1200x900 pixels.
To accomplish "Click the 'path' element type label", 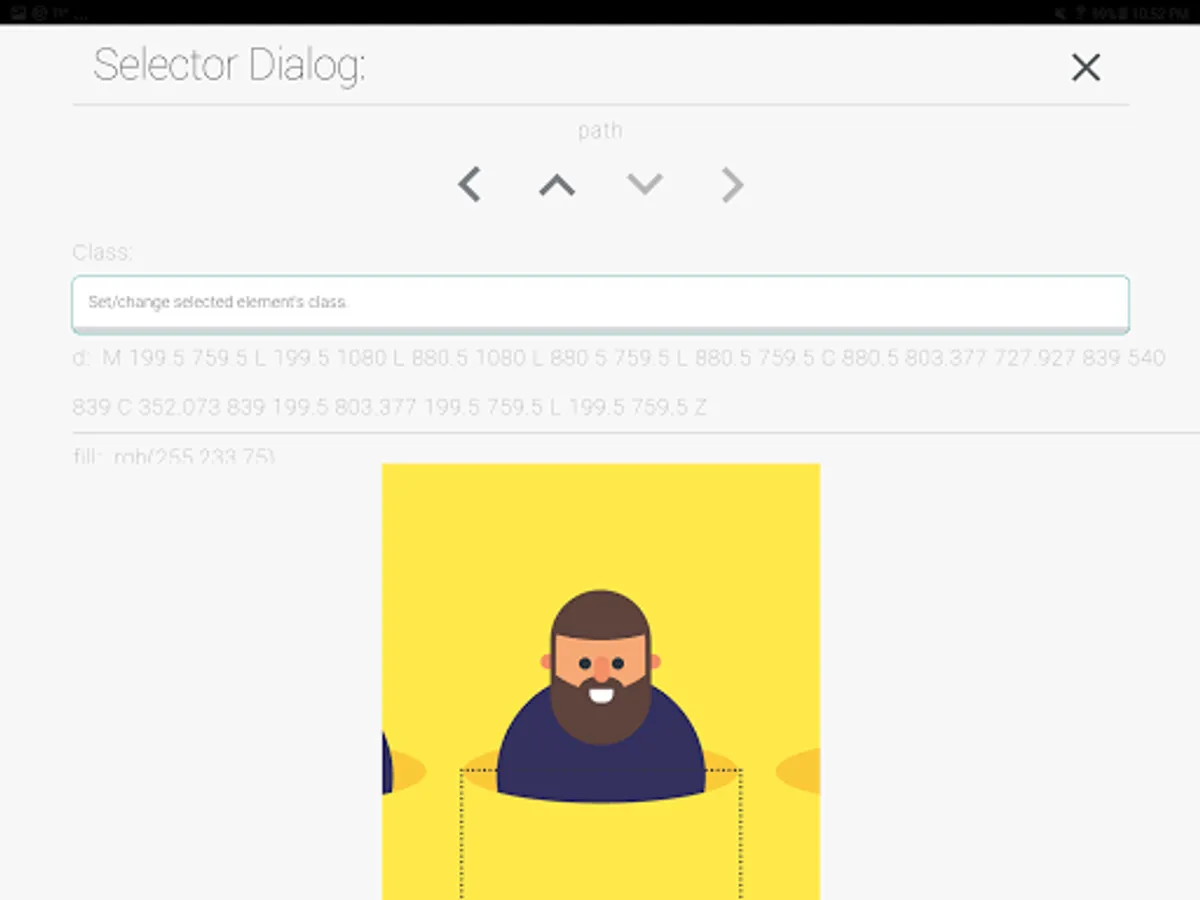I will [600, 130].
